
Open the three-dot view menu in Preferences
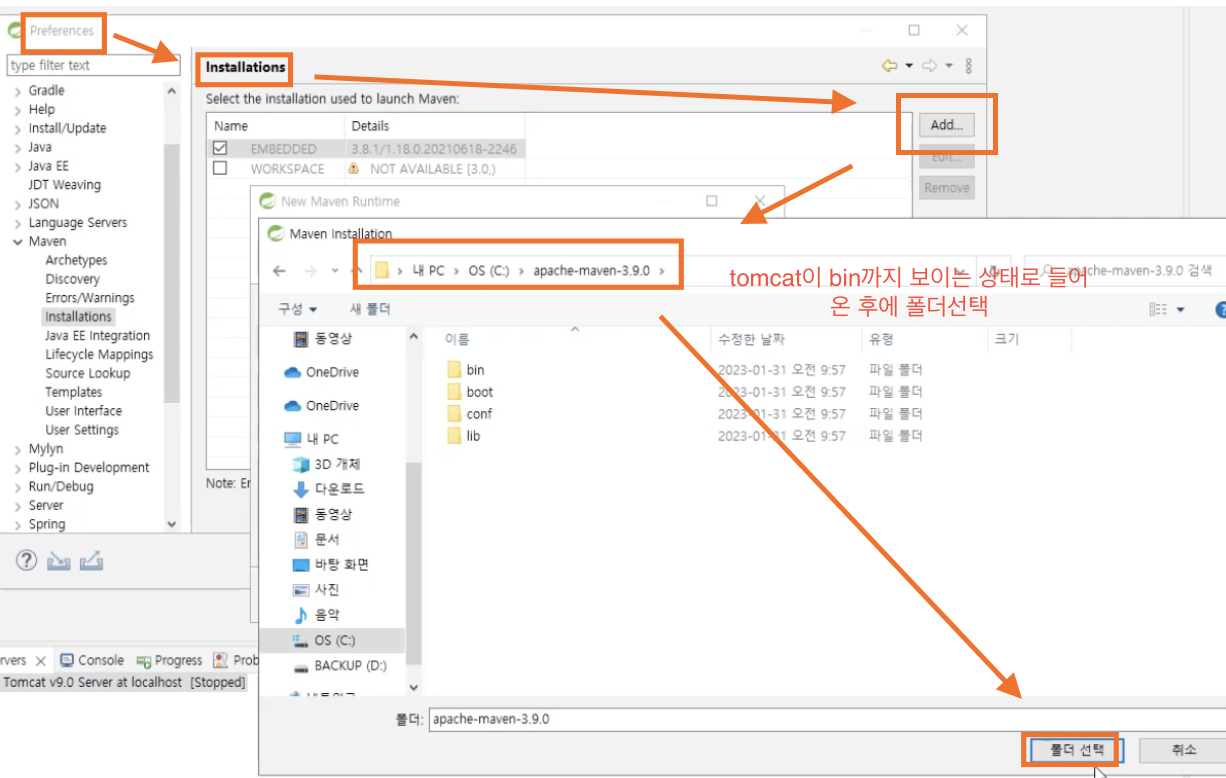point(969,66)
